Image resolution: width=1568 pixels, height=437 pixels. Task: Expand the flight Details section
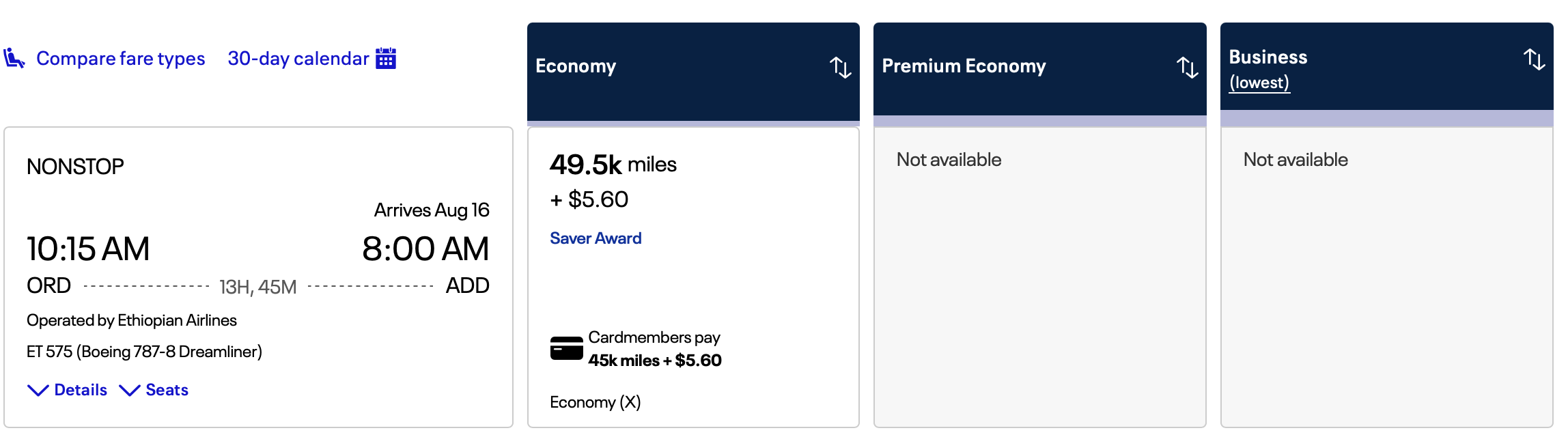point(80,390)
